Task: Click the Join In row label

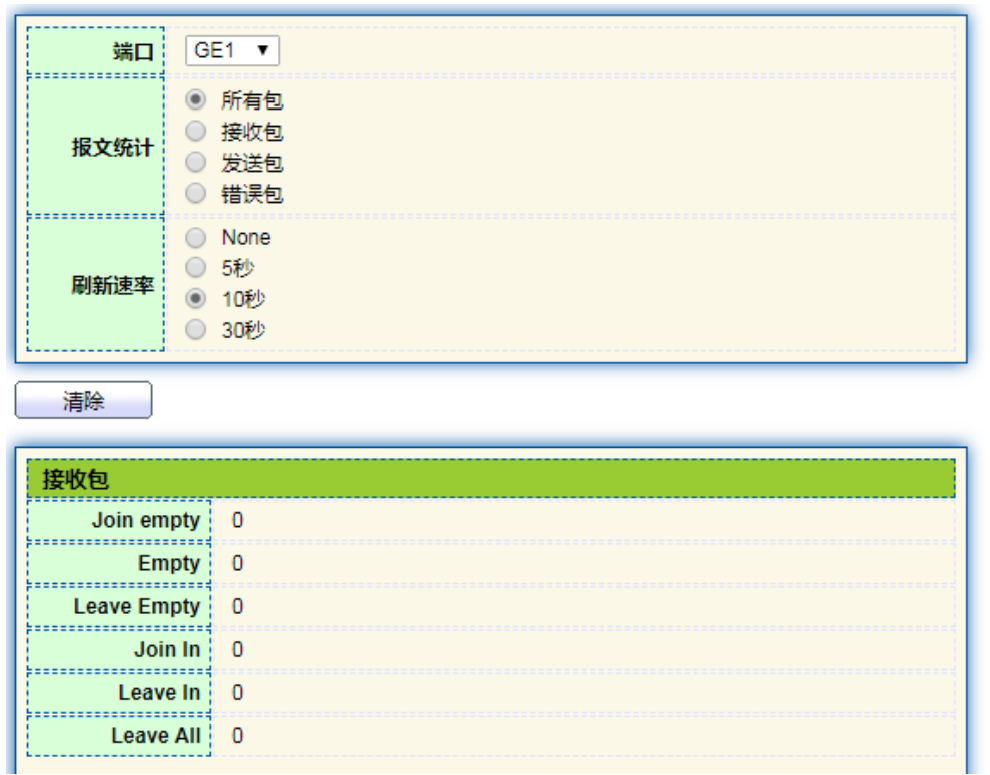Action: click(167, 650)
